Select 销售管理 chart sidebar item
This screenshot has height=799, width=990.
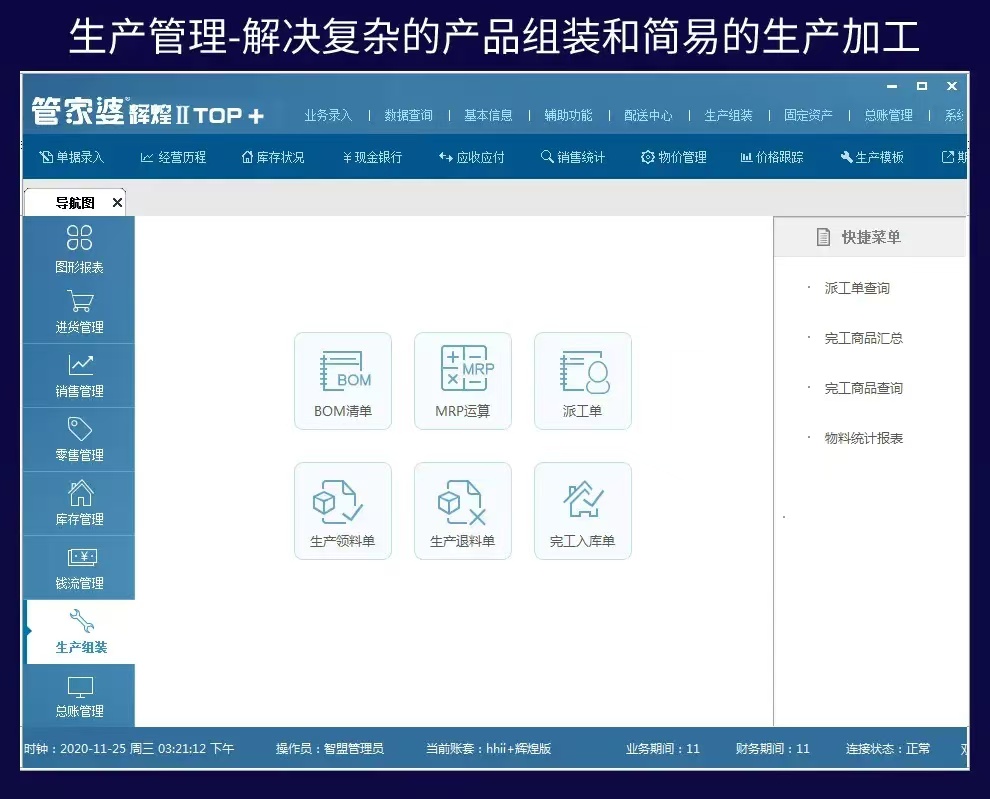point(79,376)
